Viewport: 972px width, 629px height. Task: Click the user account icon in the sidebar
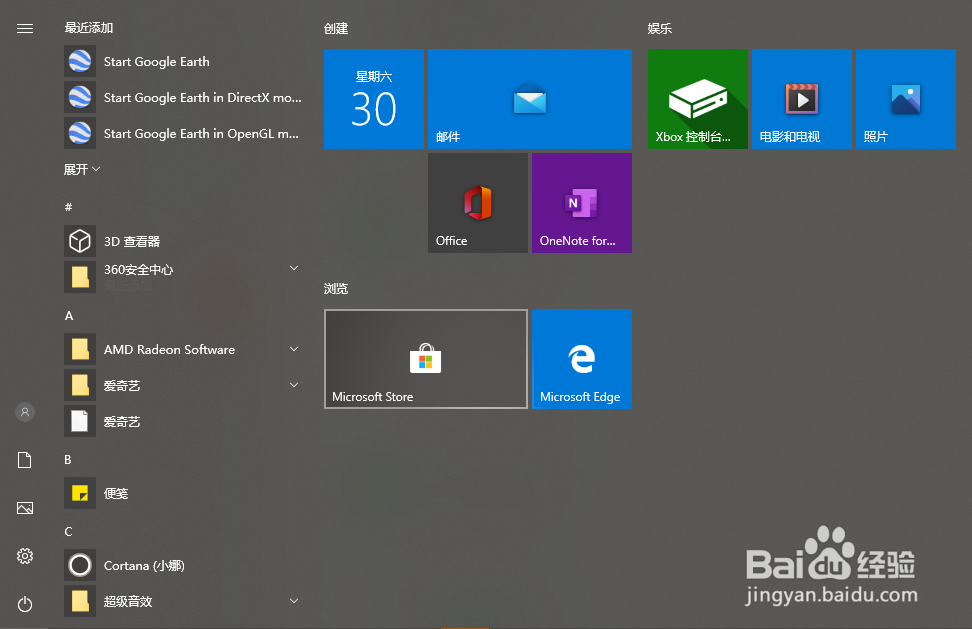[25, 412]
